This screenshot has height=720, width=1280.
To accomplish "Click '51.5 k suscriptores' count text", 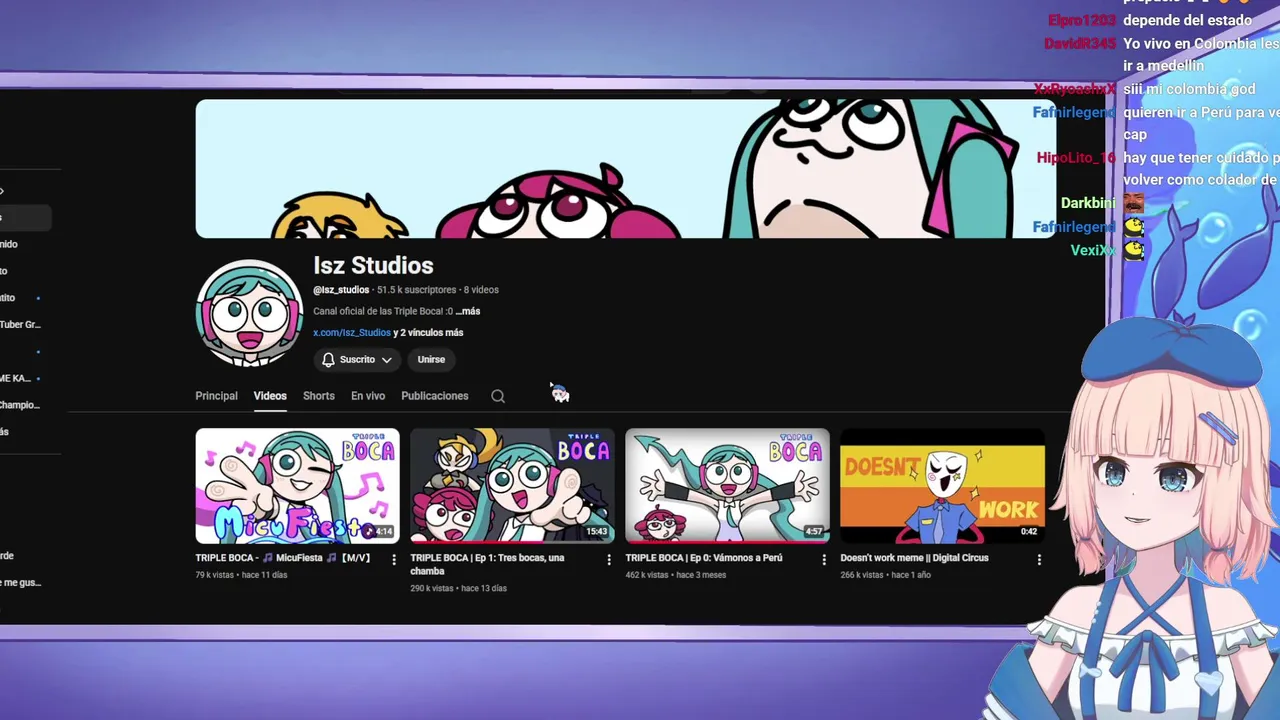I will click(416, 290).
